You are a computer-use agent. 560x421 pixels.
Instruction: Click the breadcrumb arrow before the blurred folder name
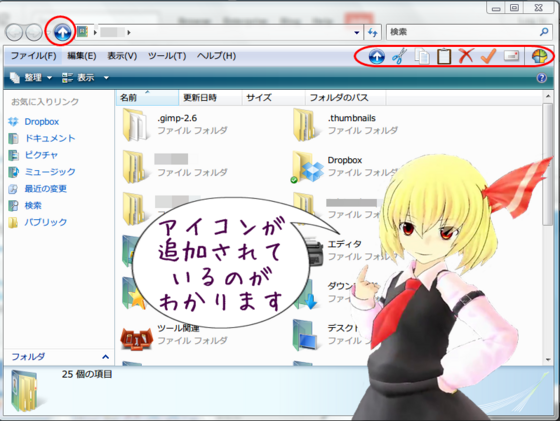tap(95, 32)
